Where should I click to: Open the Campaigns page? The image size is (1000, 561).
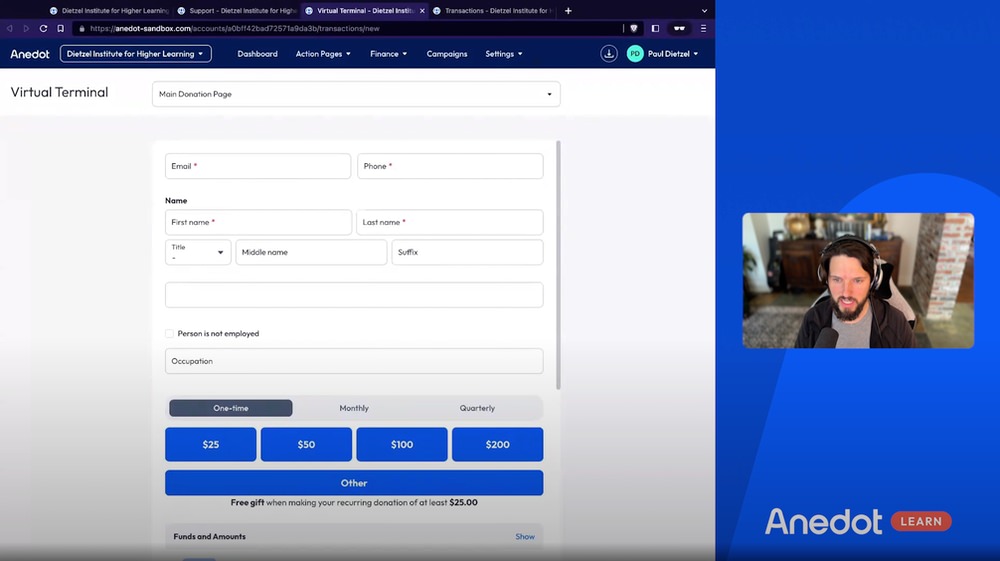[446, 54]
